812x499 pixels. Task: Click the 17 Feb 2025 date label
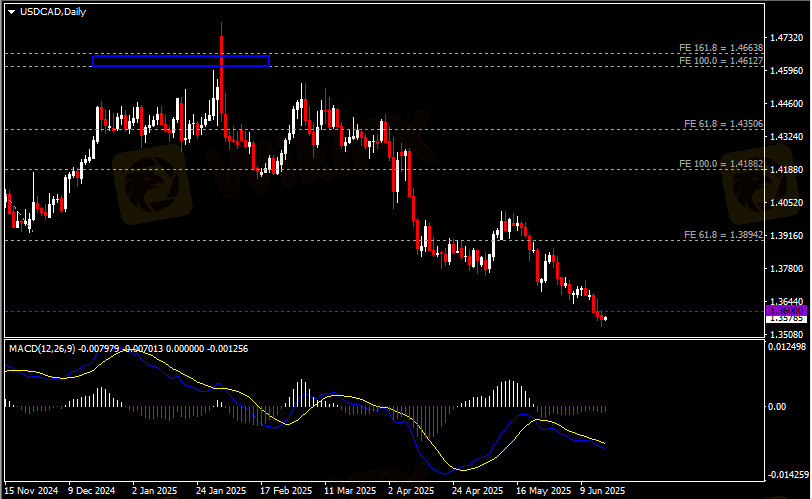pyautogui.click(x=286, y=490)
